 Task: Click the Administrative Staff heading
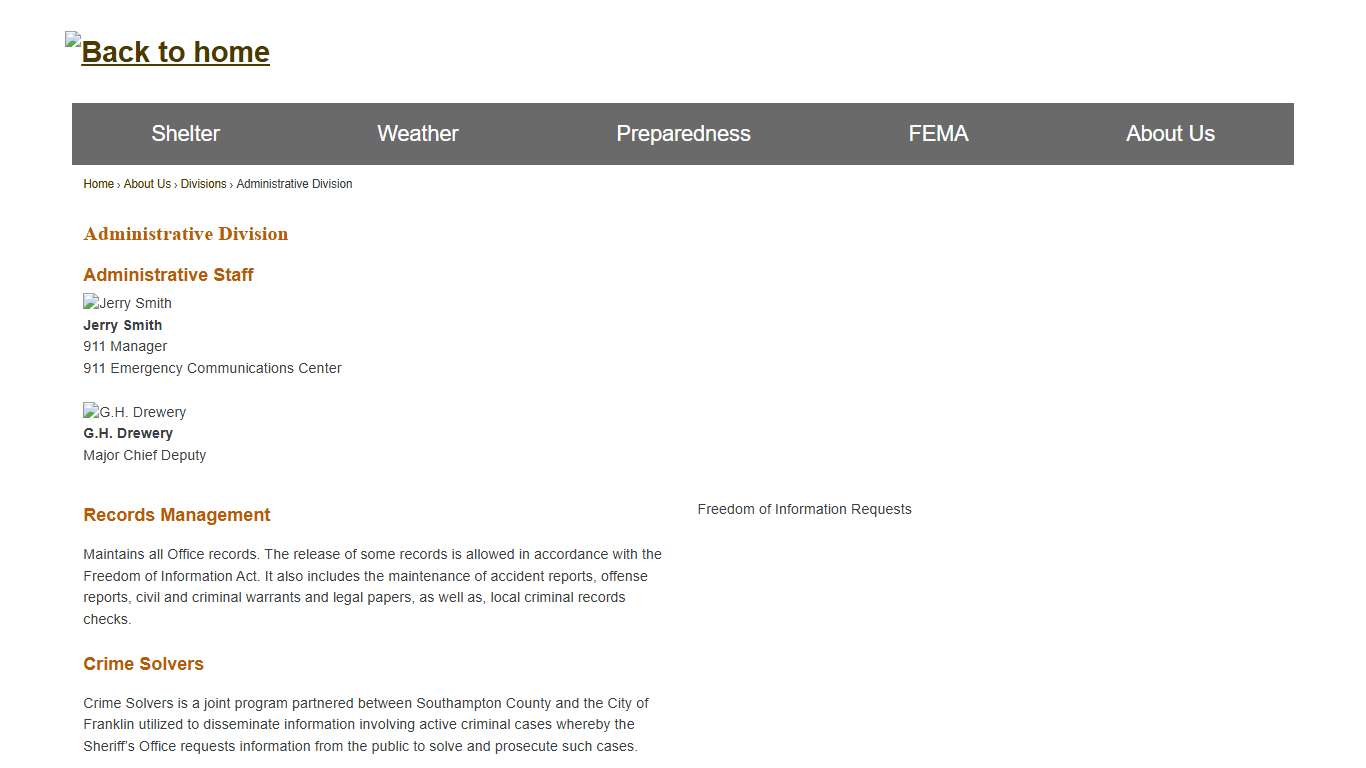168,275
